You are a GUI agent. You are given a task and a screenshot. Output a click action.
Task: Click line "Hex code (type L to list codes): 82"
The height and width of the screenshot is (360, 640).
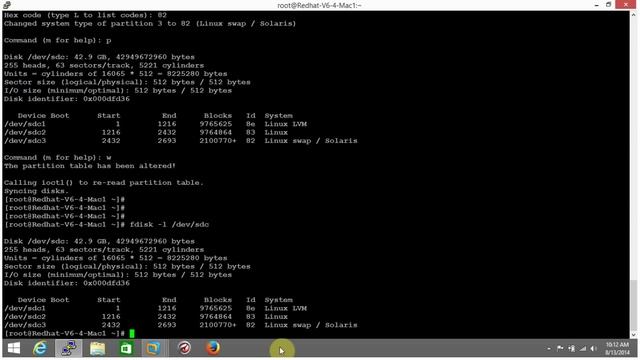coord(85,15)
